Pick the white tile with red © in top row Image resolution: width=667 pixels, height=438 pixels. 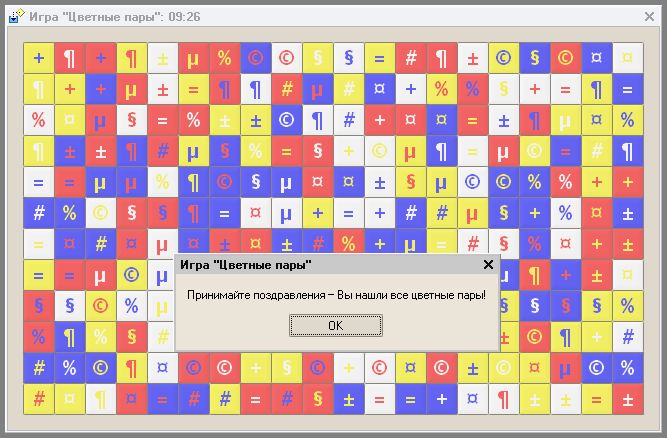(287, 58)
